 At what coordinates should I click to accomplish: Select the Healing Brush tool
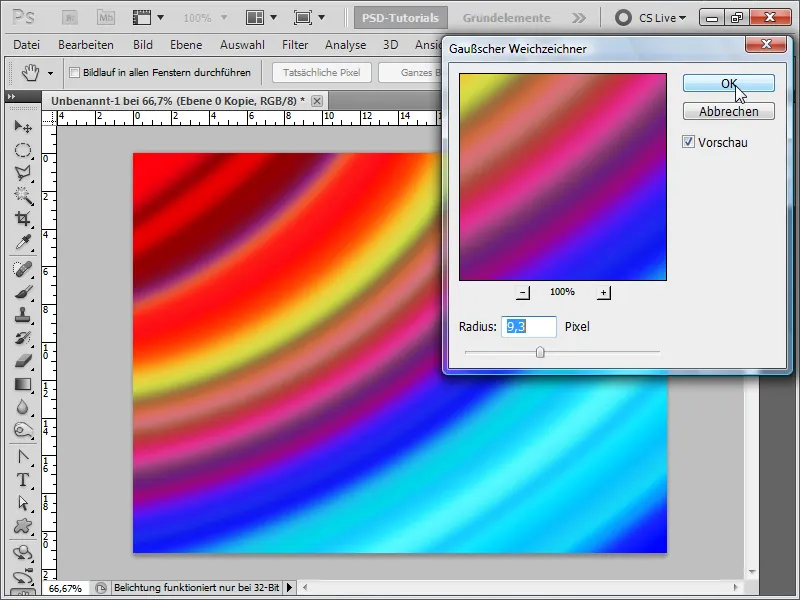tap(23, 269)
